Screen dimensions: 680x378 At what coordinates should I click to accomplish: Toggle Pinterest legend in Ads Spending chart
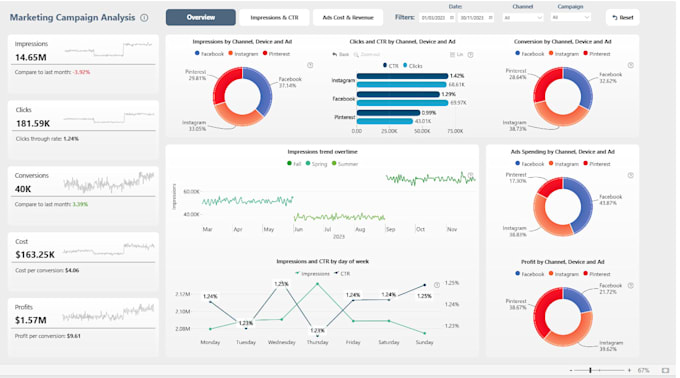(597, 164)
